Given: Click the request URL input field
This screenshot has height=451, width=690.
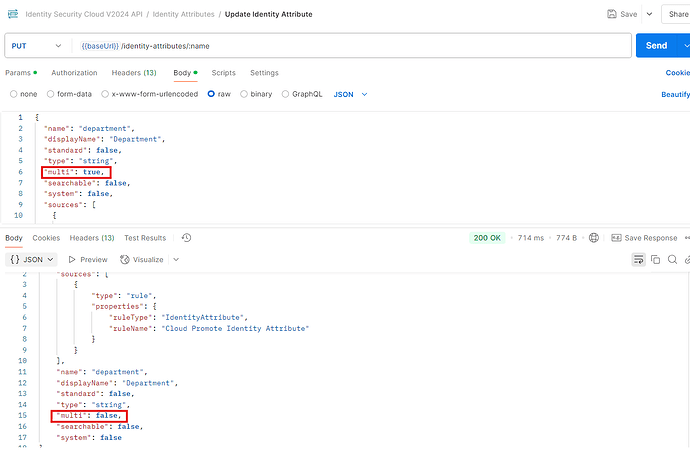Looking at the screenshot, I should point(350,46).
